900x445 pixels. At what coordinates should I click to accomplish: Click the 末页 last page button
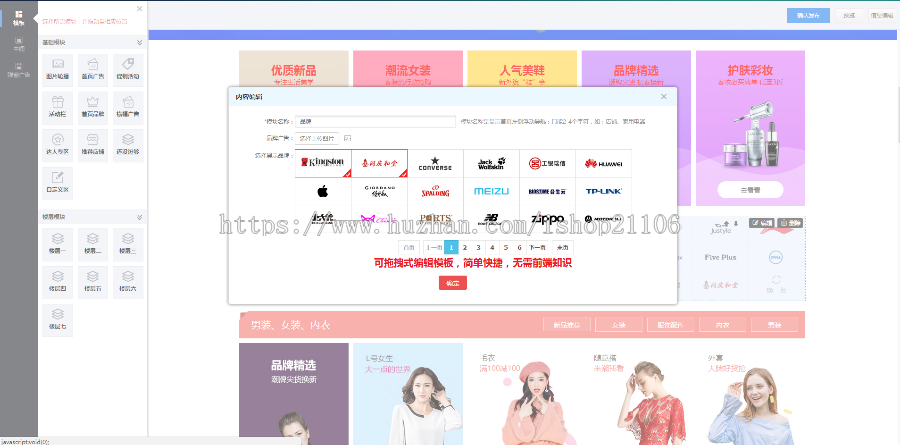562,247
